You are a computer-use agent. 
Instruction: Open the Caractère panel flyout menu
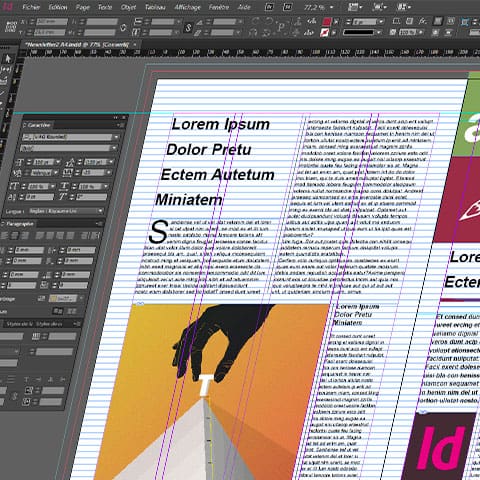[120, 125]
